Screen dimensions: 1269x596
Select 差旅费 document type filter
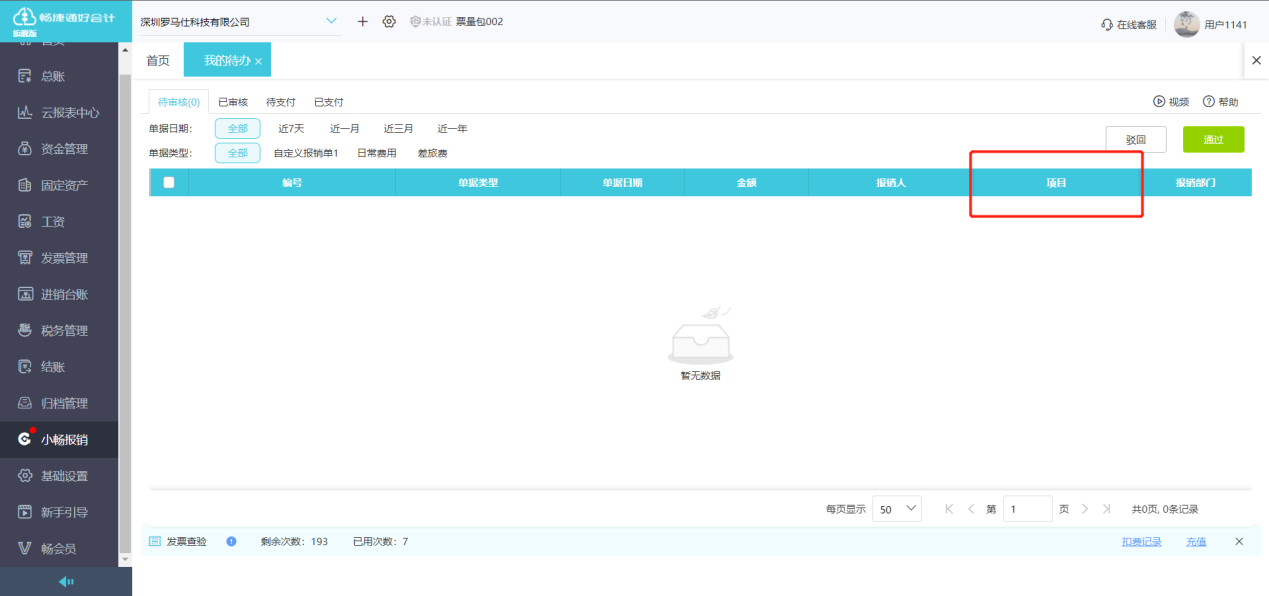click(432, 154)
